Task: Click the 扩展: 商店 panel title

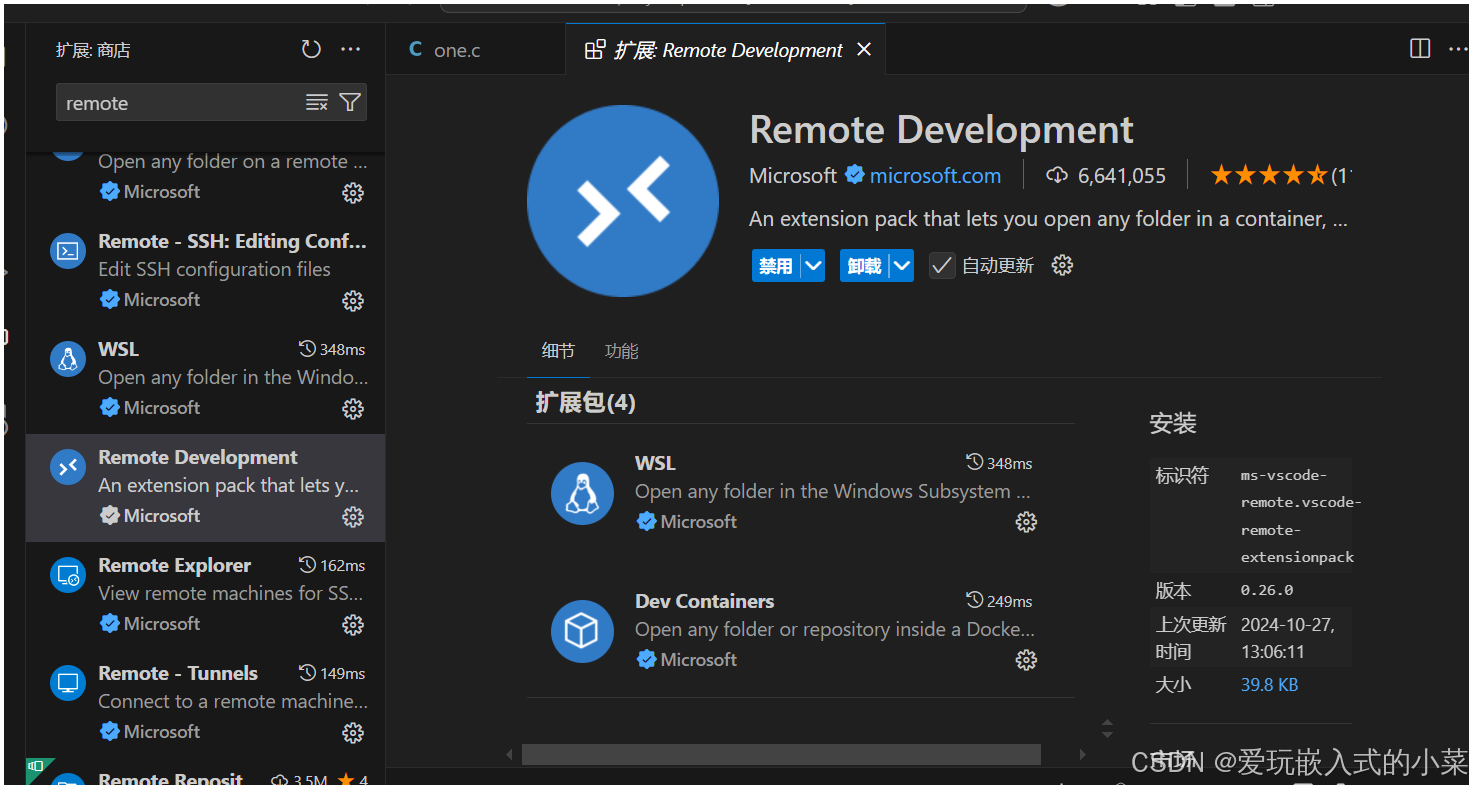Action: (x=93, y=50)
